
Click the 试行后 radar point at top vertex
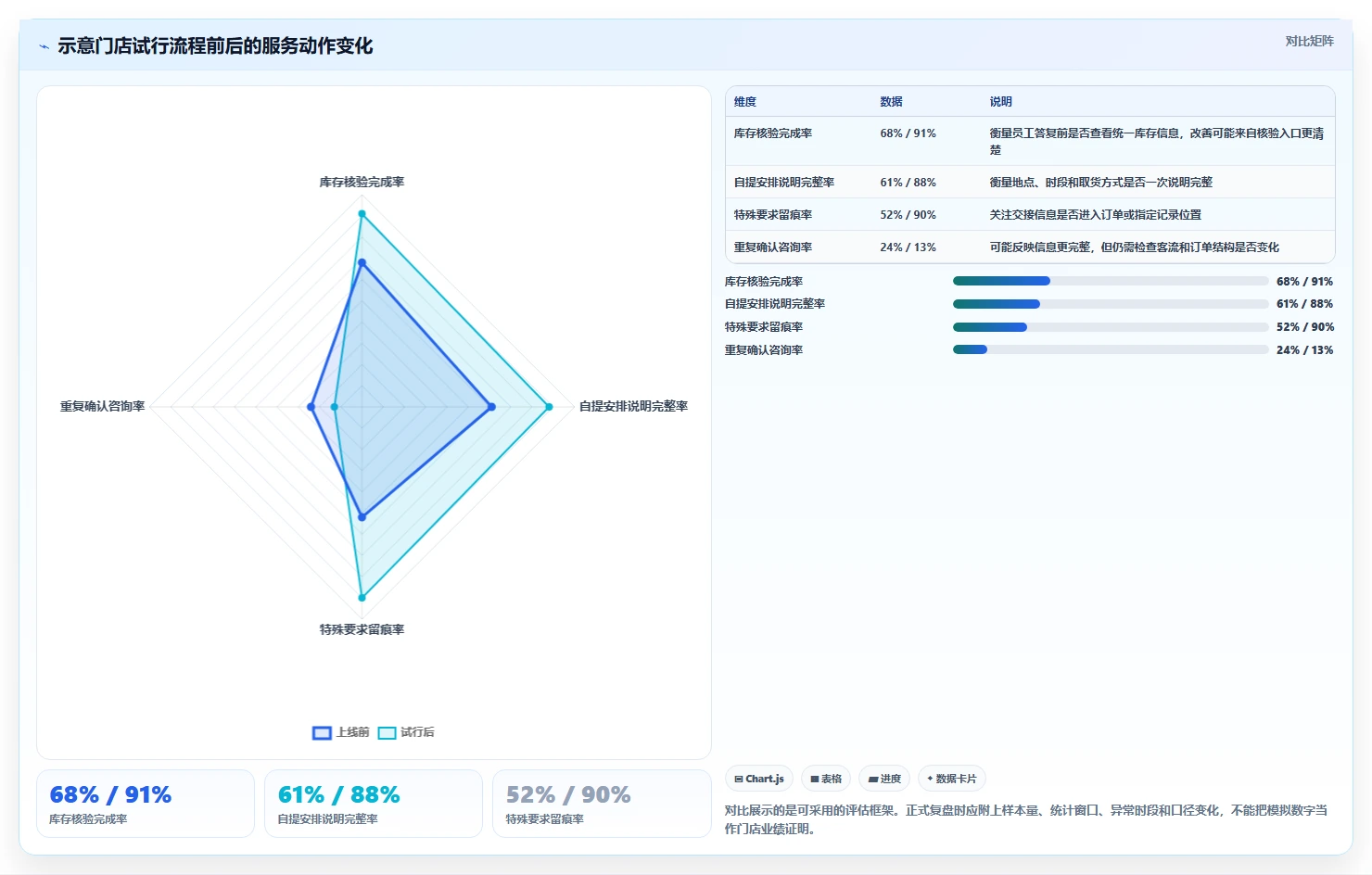pyautogui.click(x=362, y=214)
